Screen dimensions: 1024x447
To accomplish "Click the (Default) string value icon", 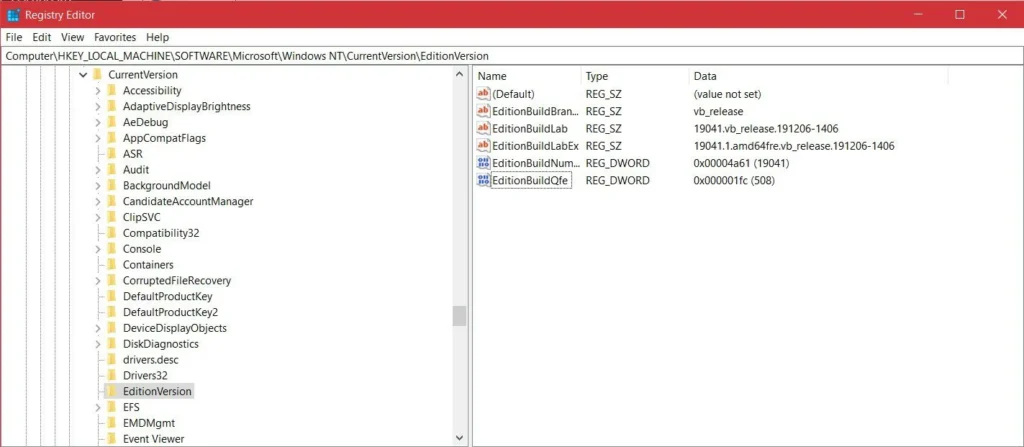I will coord(483,93).
